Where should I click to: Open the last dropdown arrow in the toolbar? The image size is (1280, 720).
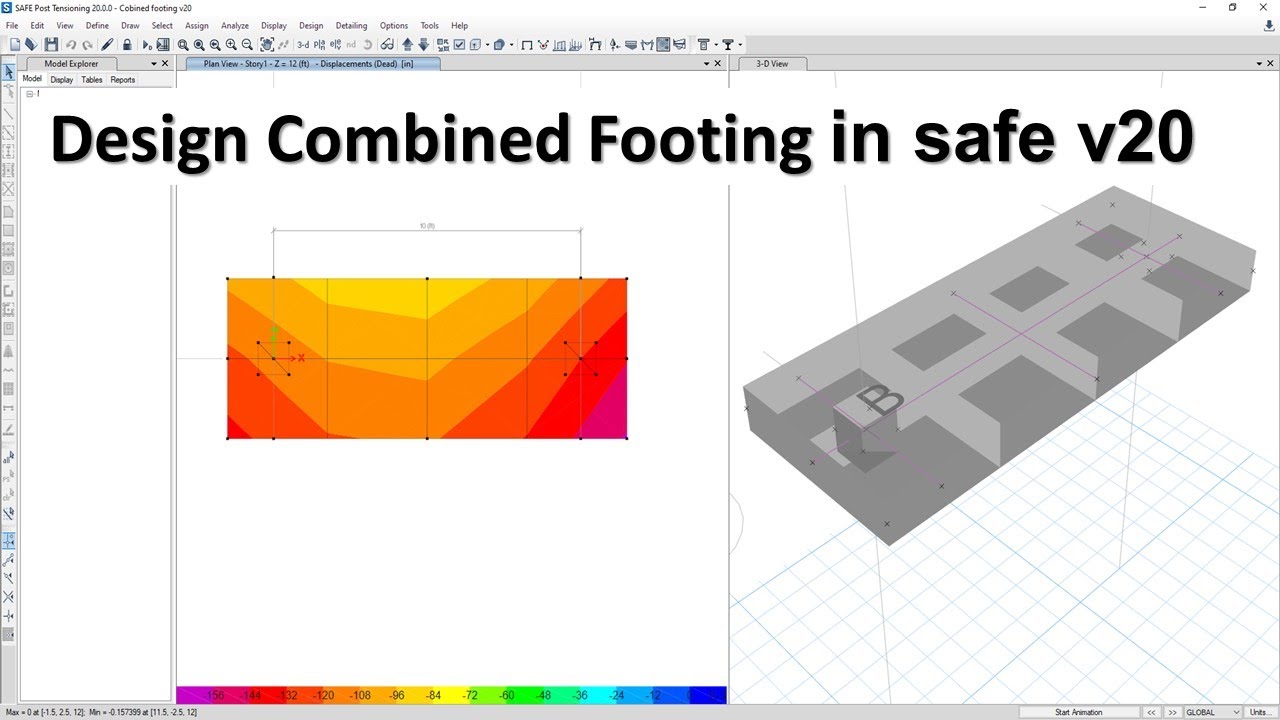coord(740,44)
